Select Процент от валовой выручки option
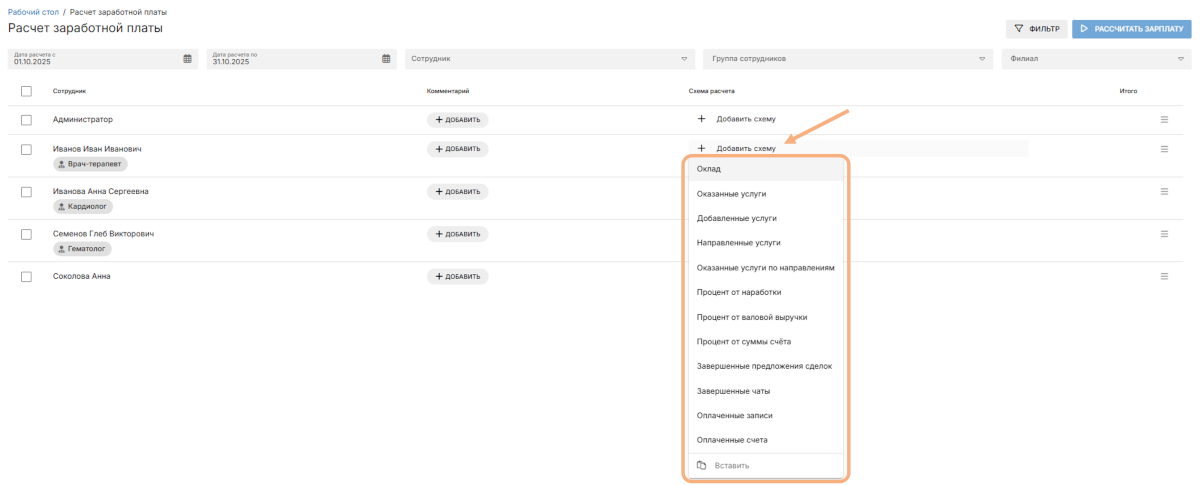Viewport: 1200px width, 485px height. 766,317
